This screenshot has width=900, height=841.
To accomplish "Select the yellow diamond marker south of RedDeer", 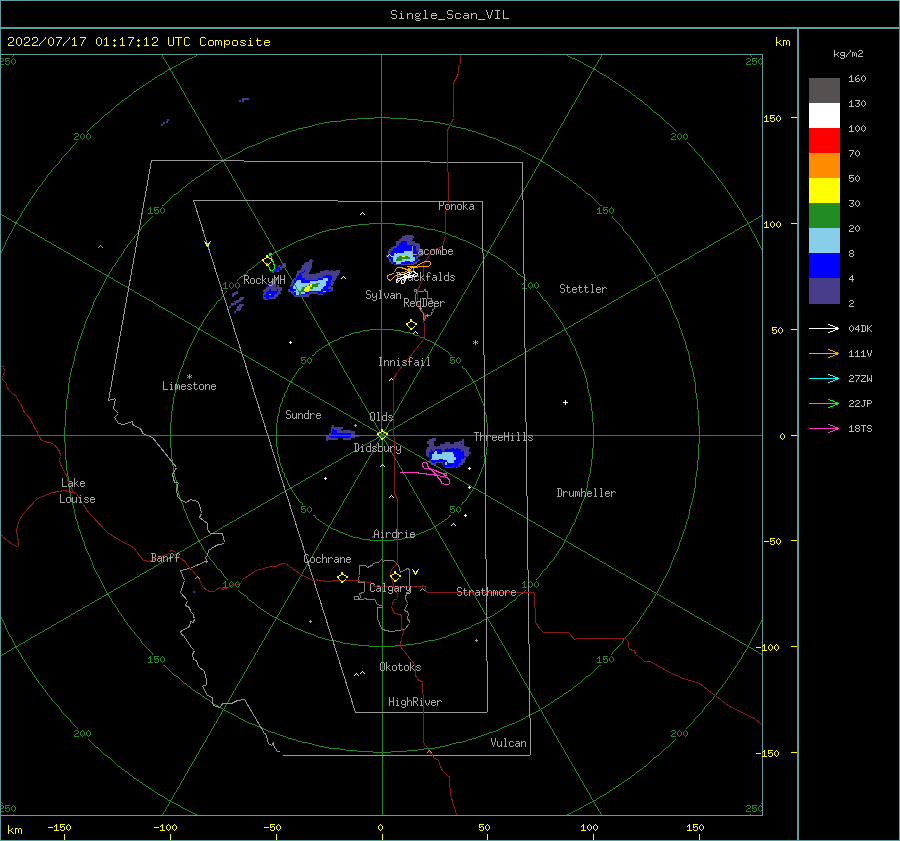I will pyautogui.click(x=412, y=324).
